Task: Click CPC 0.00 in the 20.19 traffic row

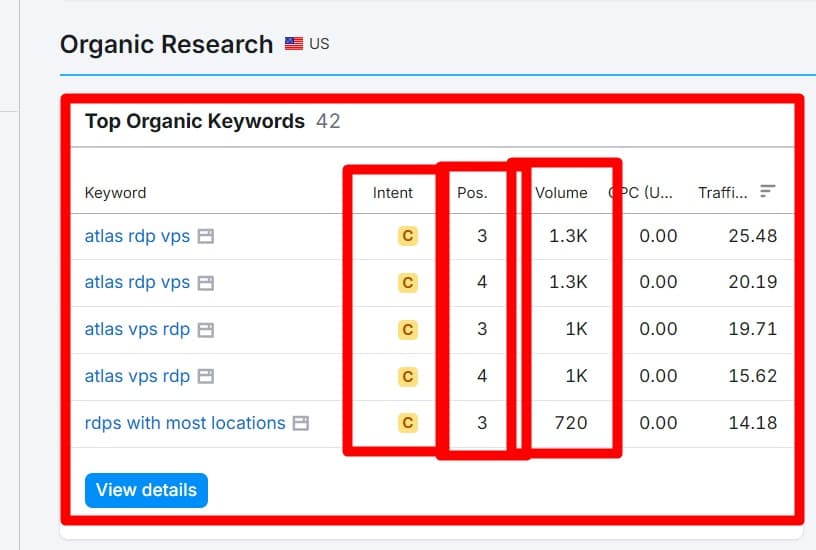Action: 658,282
